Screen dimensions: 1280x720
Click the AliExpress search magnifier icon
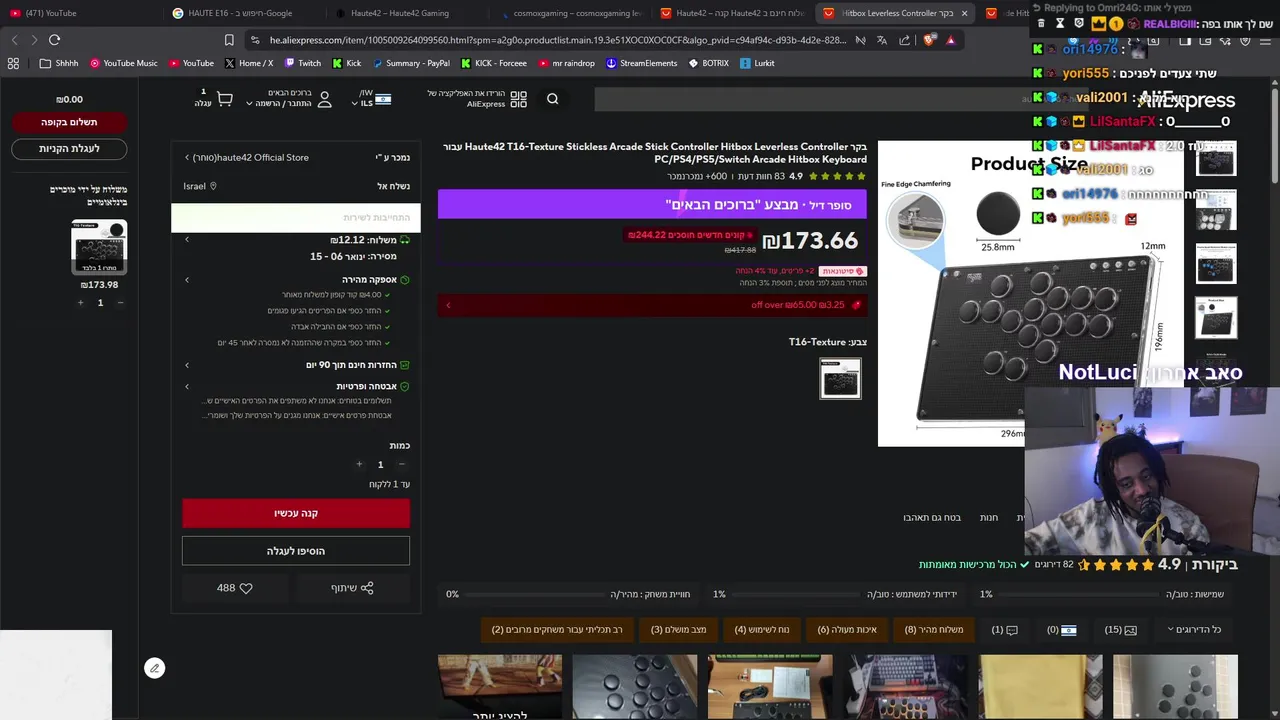[x=552, y=99]
